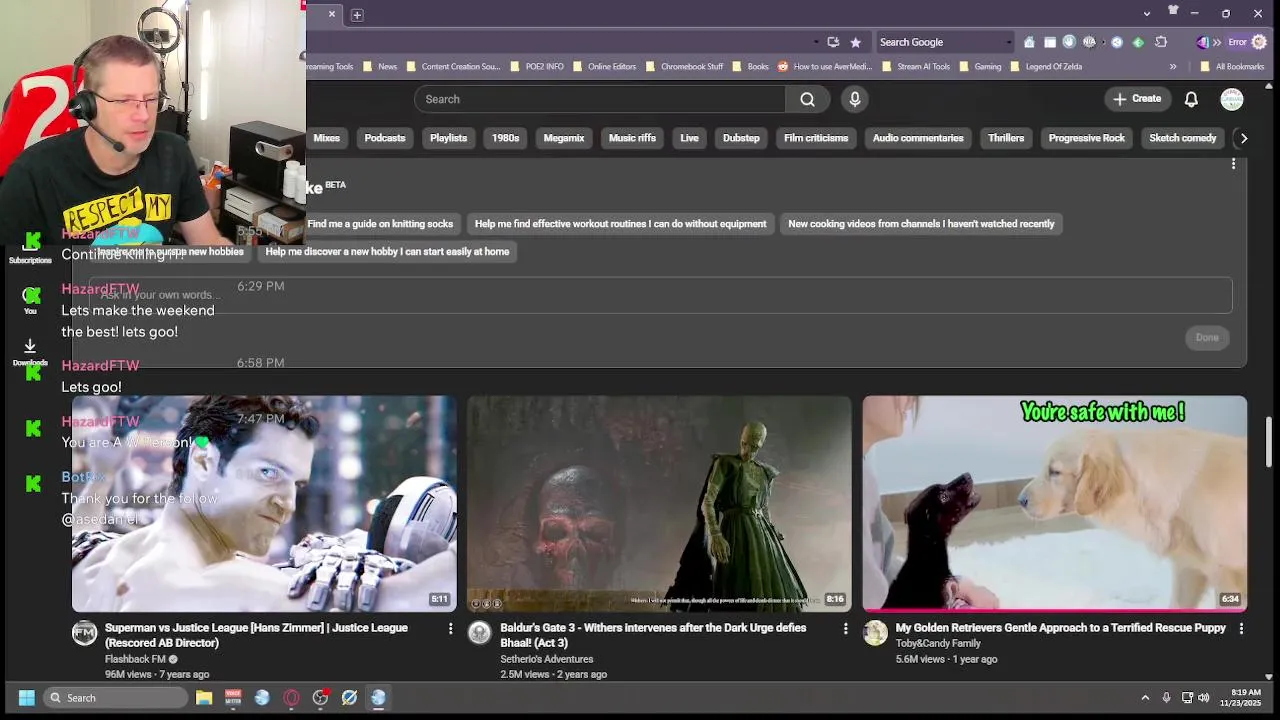Open options menu for Baldur's Gate 3 video

[x=845, y=628]
